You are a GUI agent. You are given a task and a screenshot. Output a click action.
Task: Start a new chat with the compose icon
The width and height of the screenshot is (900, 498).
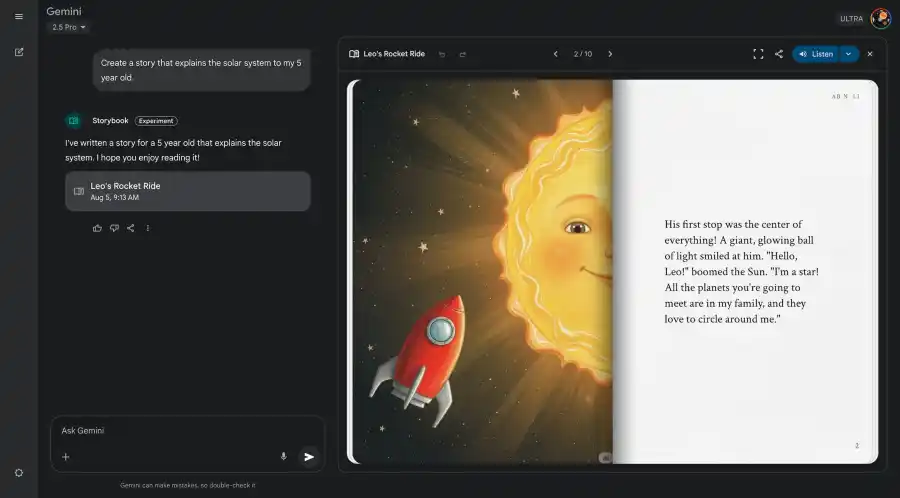pos(19,52)
